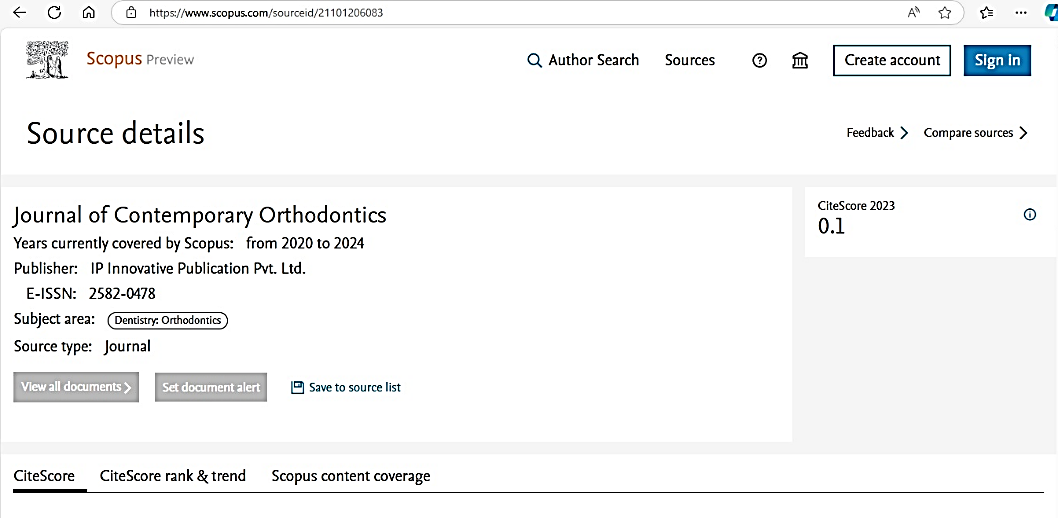Click View all documents button
Viewport: 1058px width, 518px height.
pos(76,387)
